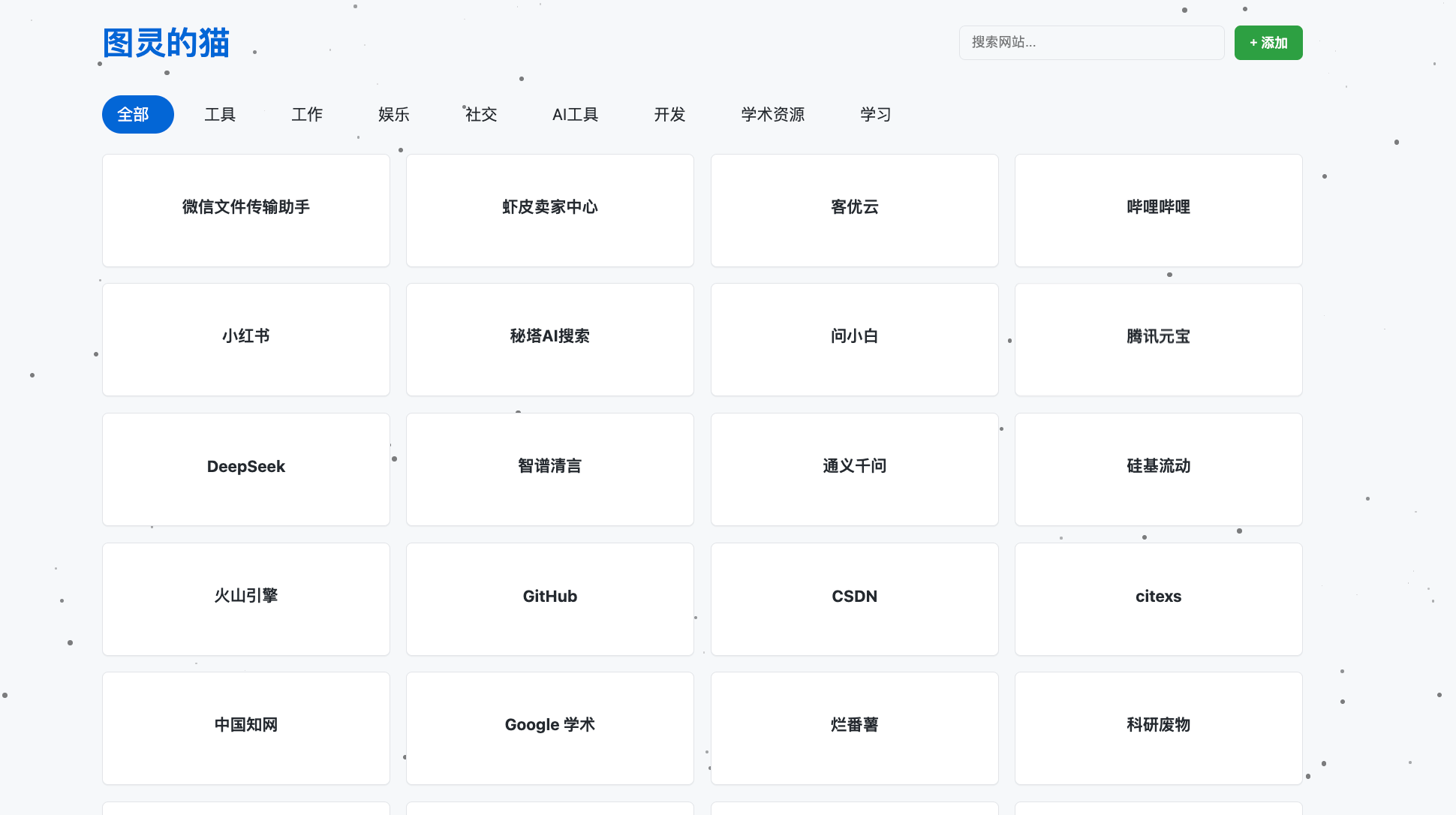Open the 秘塔AI搜索 card
Viewport: 1456px width, 815px height.
pos(549,339)
